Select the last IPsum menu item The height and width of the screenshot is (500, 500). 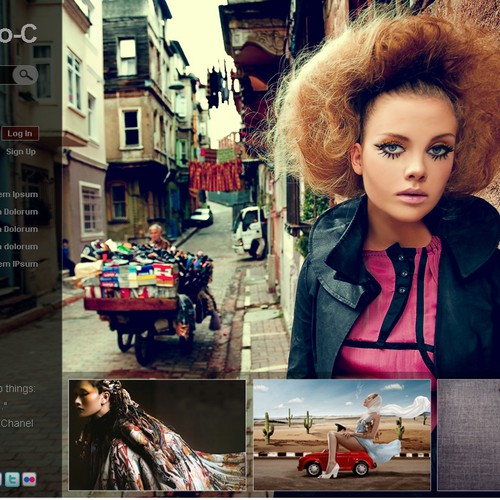(19, 264)
